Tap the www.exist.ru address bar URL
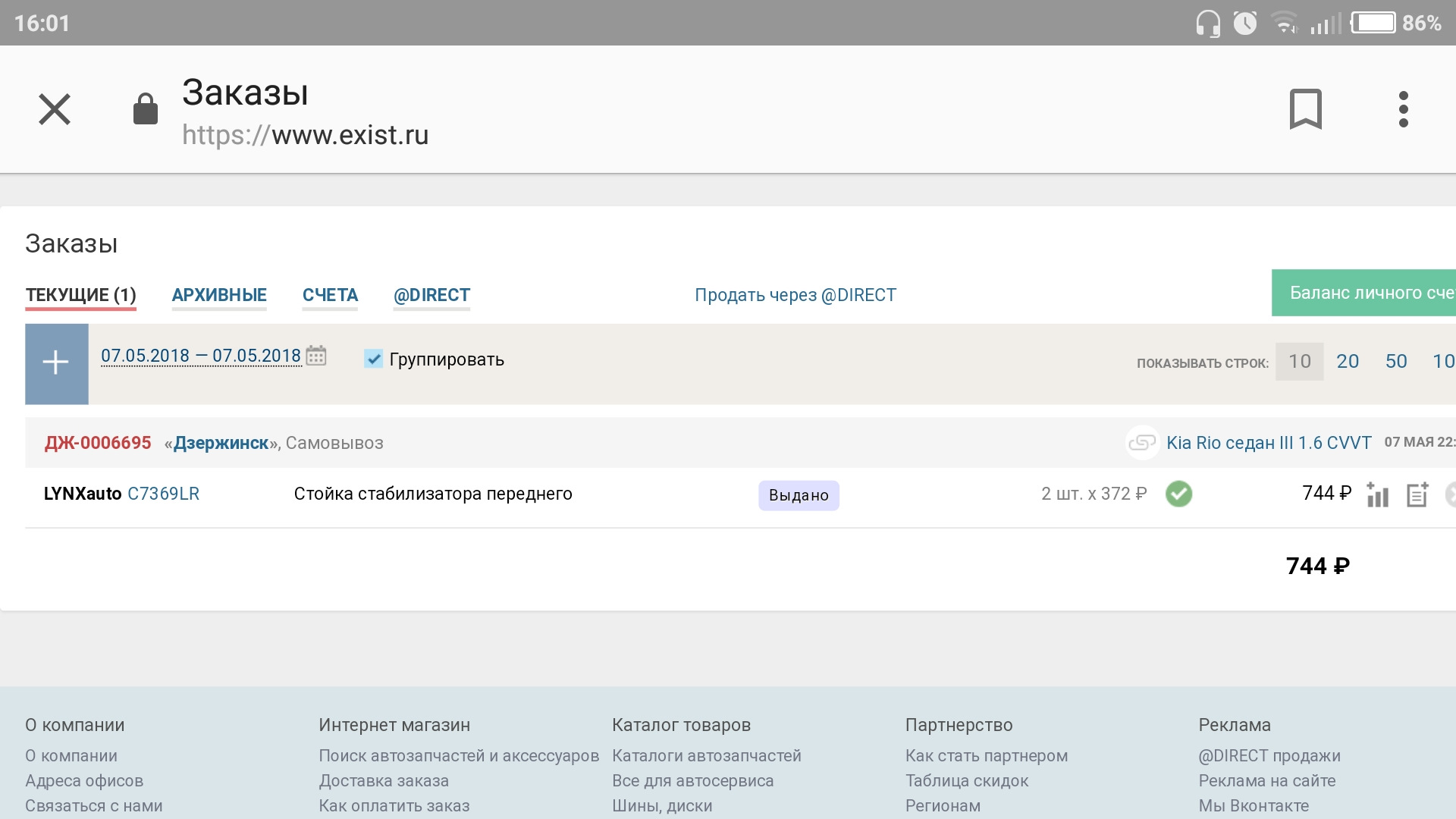1456x819 pixels. click(x=306, y=135)
